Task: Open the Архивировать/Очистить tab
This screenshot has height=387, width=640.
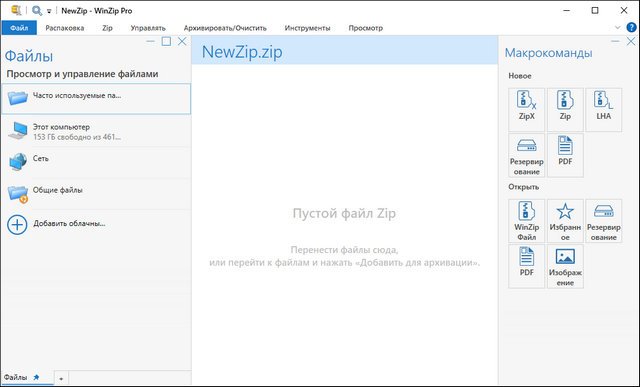Action: tap(225, 28)
